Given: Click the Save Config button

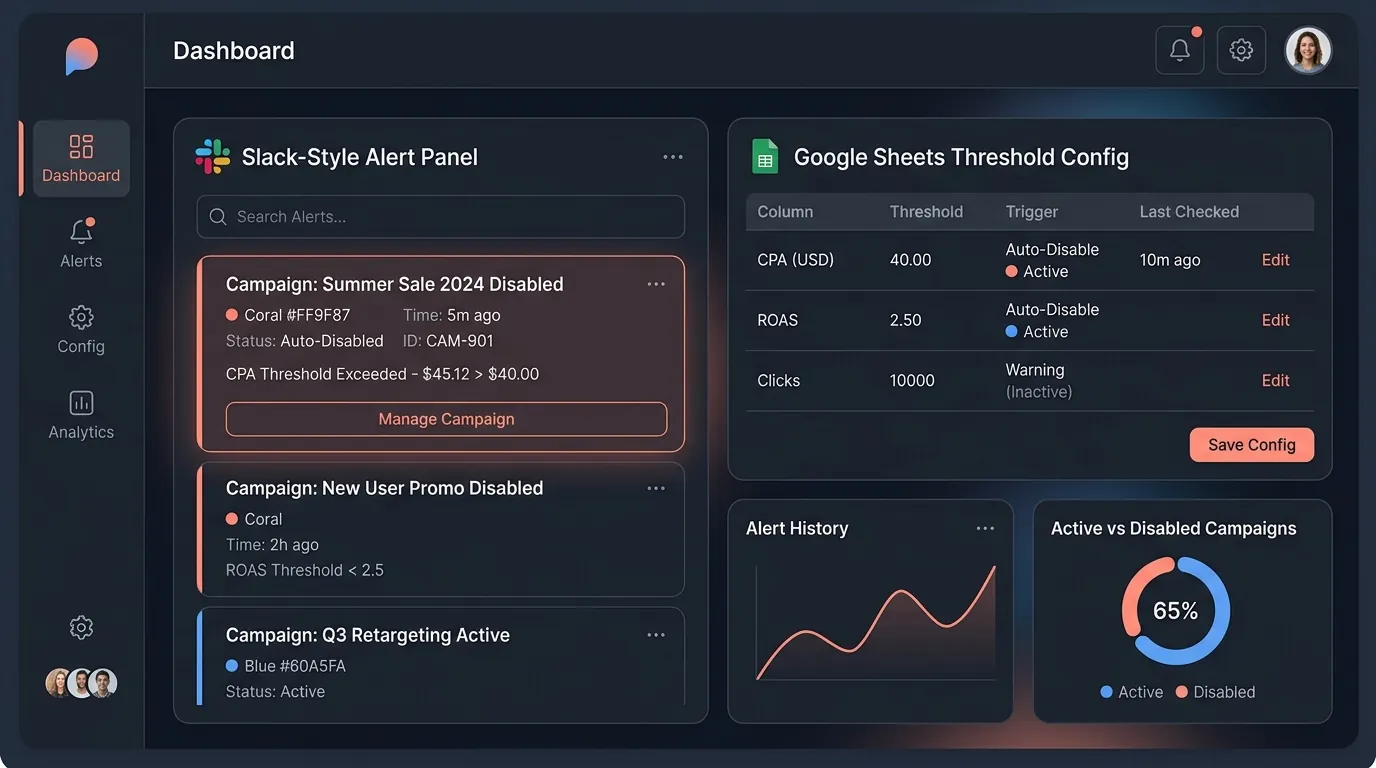Looking at the screenshot, I should point(1251,445).
